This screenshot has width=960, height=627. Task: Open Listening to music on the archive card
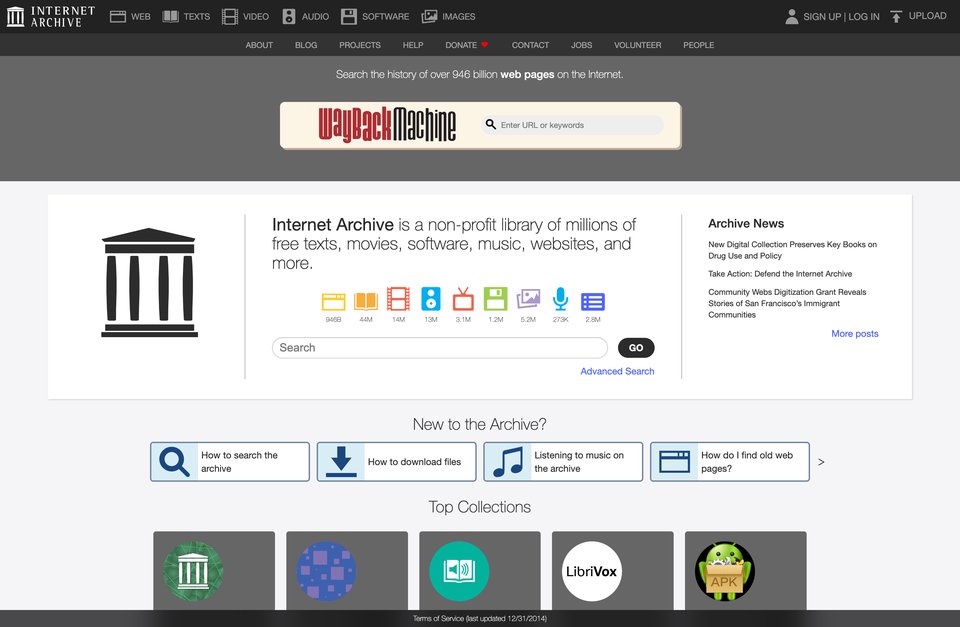pyautogui.click(x=563, y=462)
